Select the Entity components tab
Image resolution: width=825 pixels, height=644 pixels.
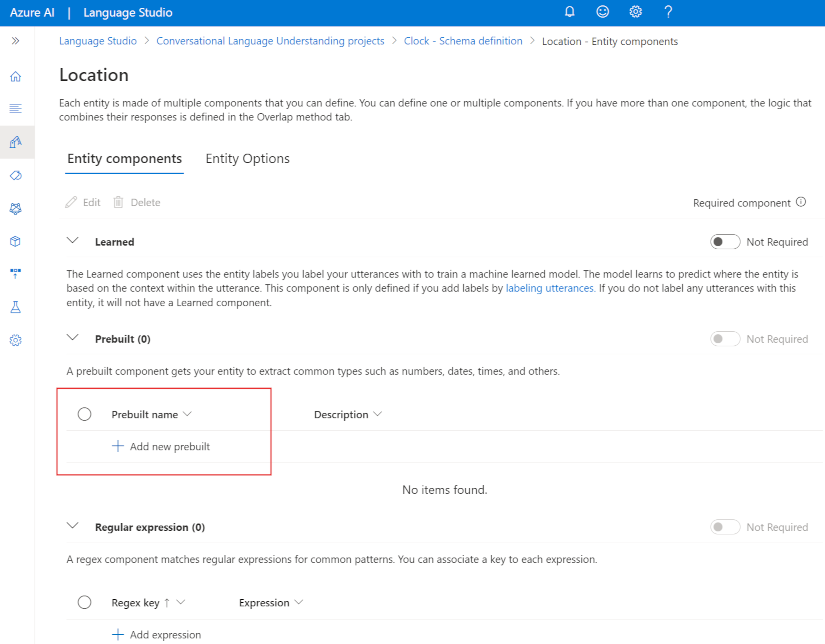124,159
